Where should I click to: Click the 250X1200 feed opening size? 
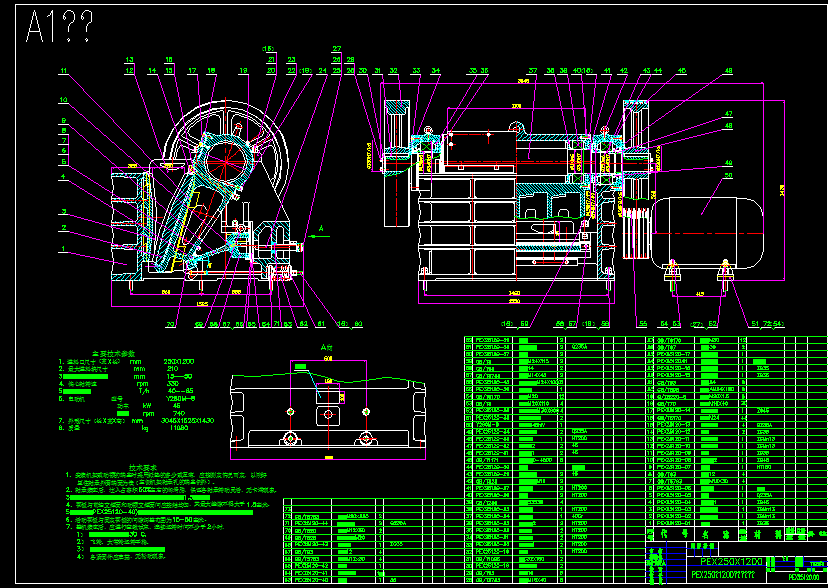[179, 362]
